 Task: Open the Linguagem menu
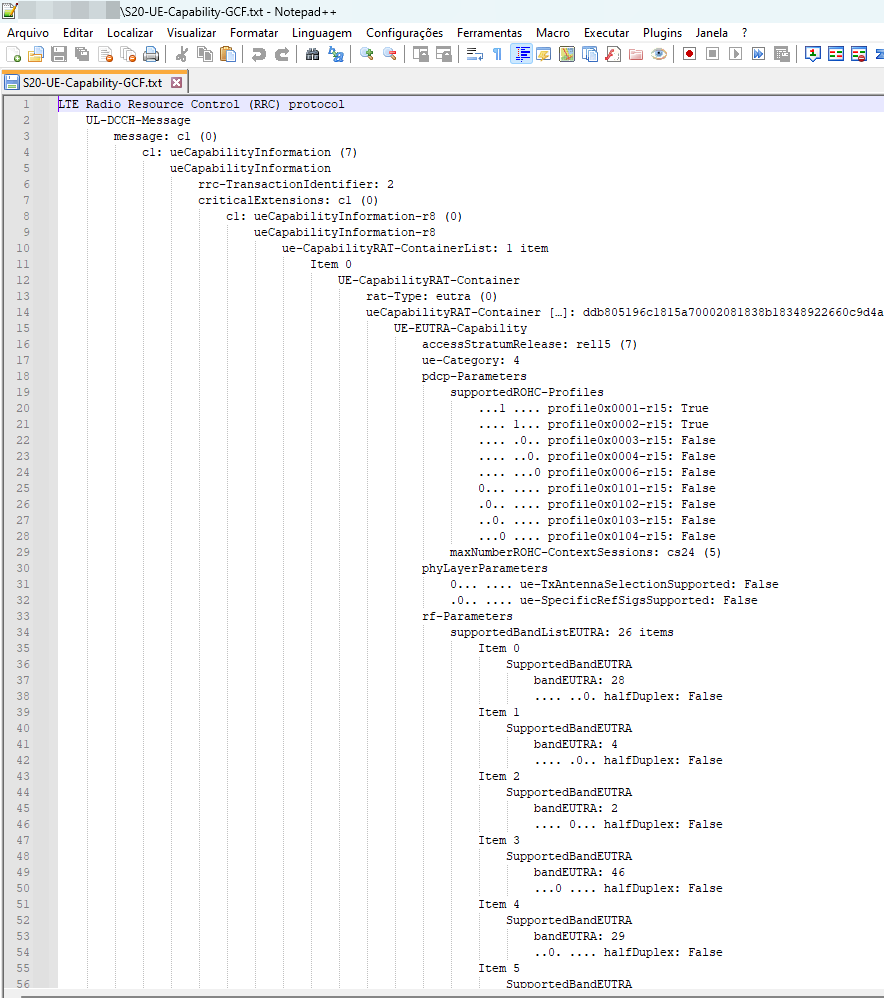[x=322, y=33]
